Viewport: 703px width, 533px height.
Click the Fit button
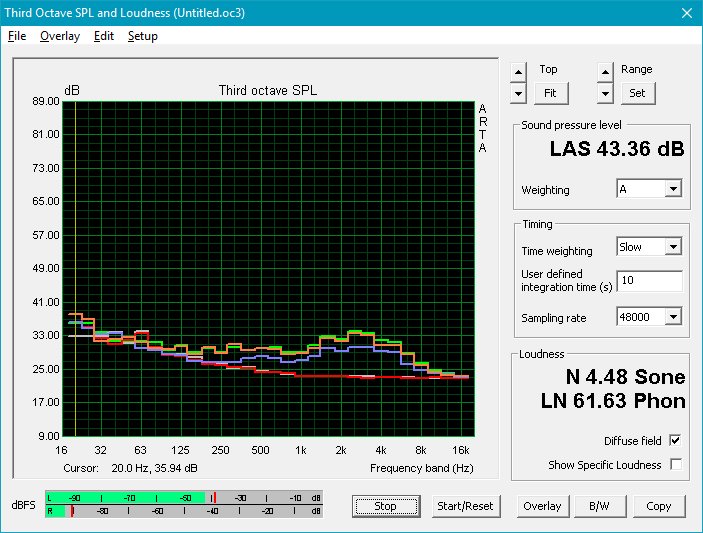click(x=551, y=93)
